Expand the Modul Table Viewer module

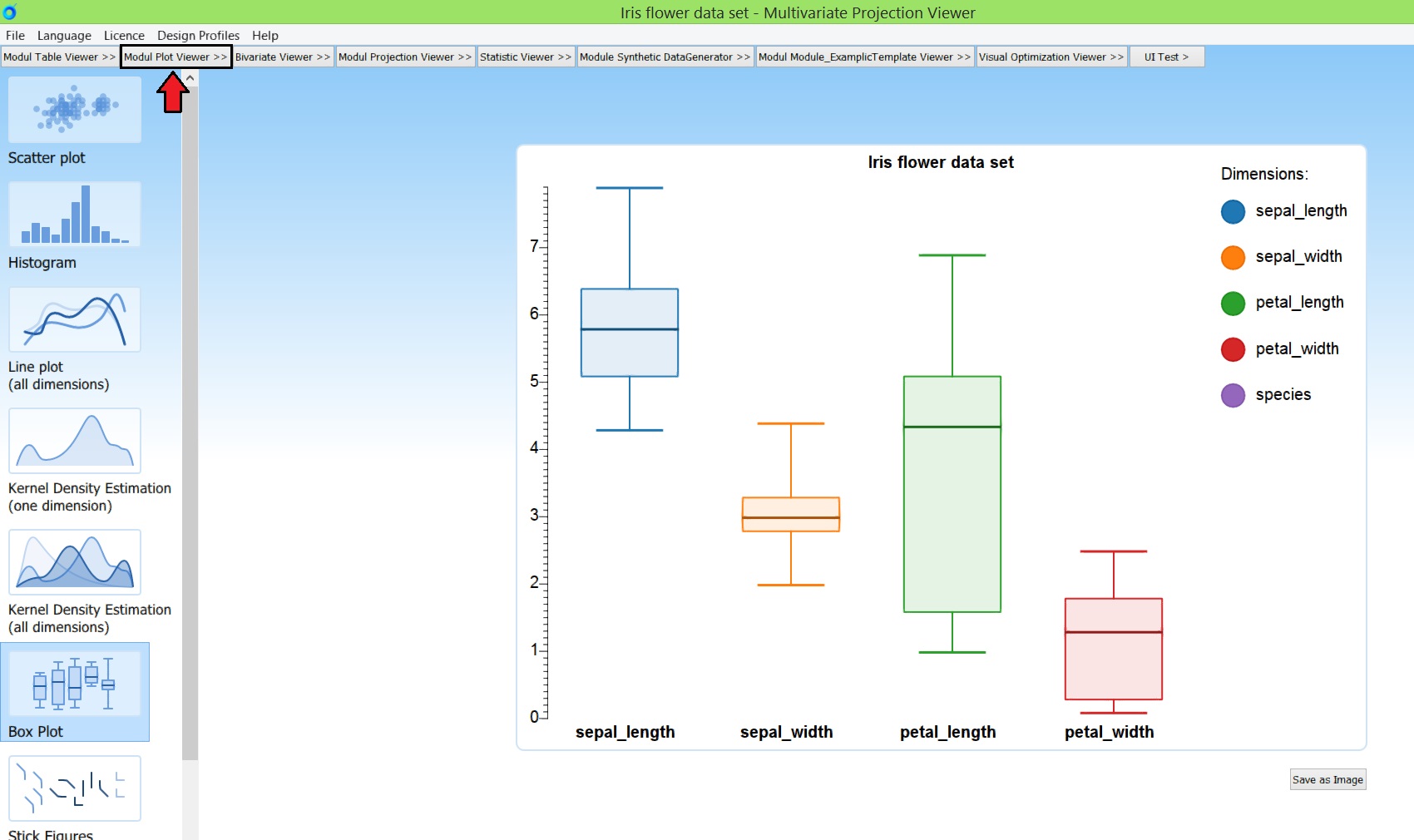(x=59, y=57)
